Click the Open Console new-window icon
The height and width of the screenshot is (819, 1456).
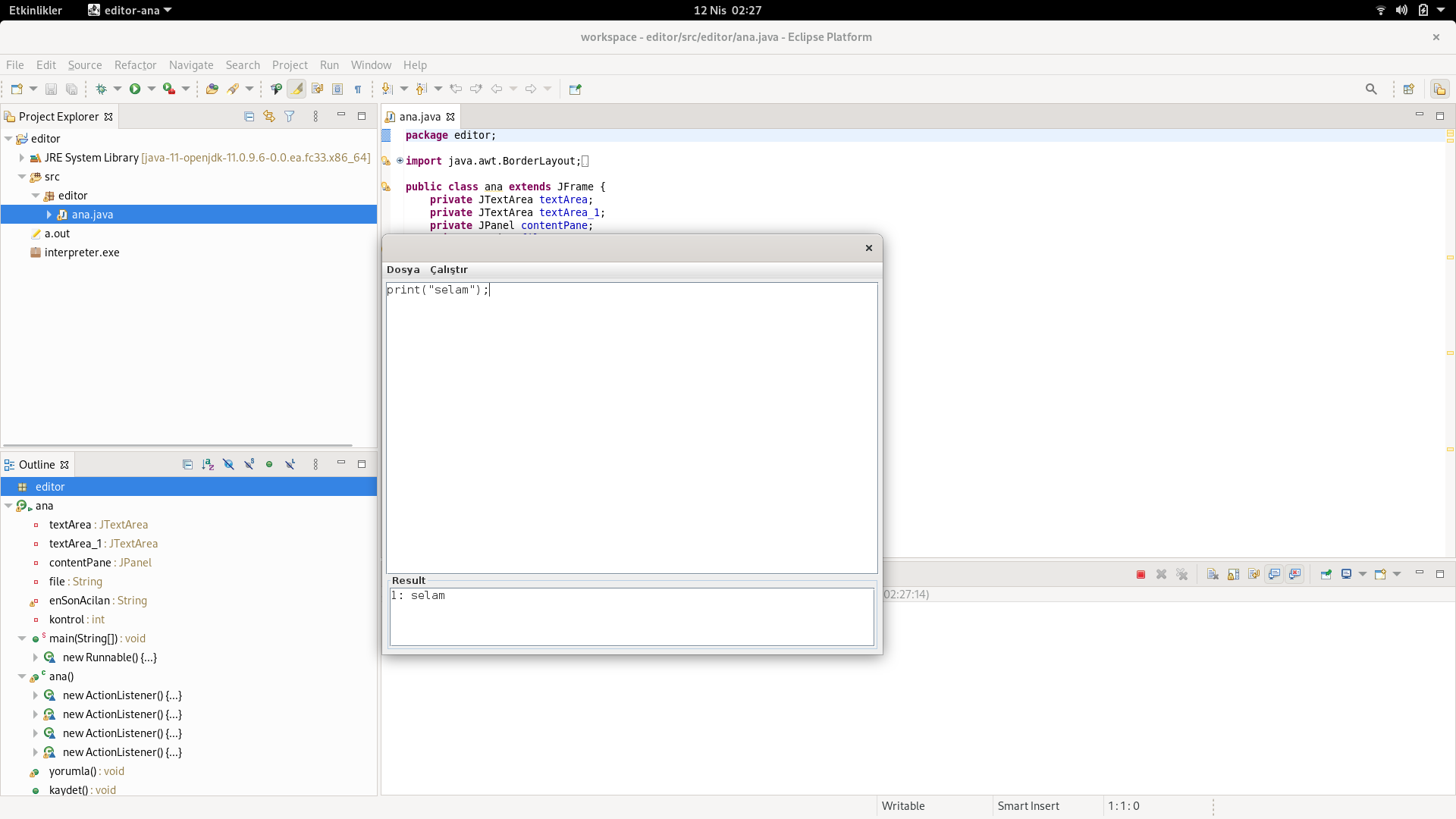pyautogui.click(x=1380, y=575)
